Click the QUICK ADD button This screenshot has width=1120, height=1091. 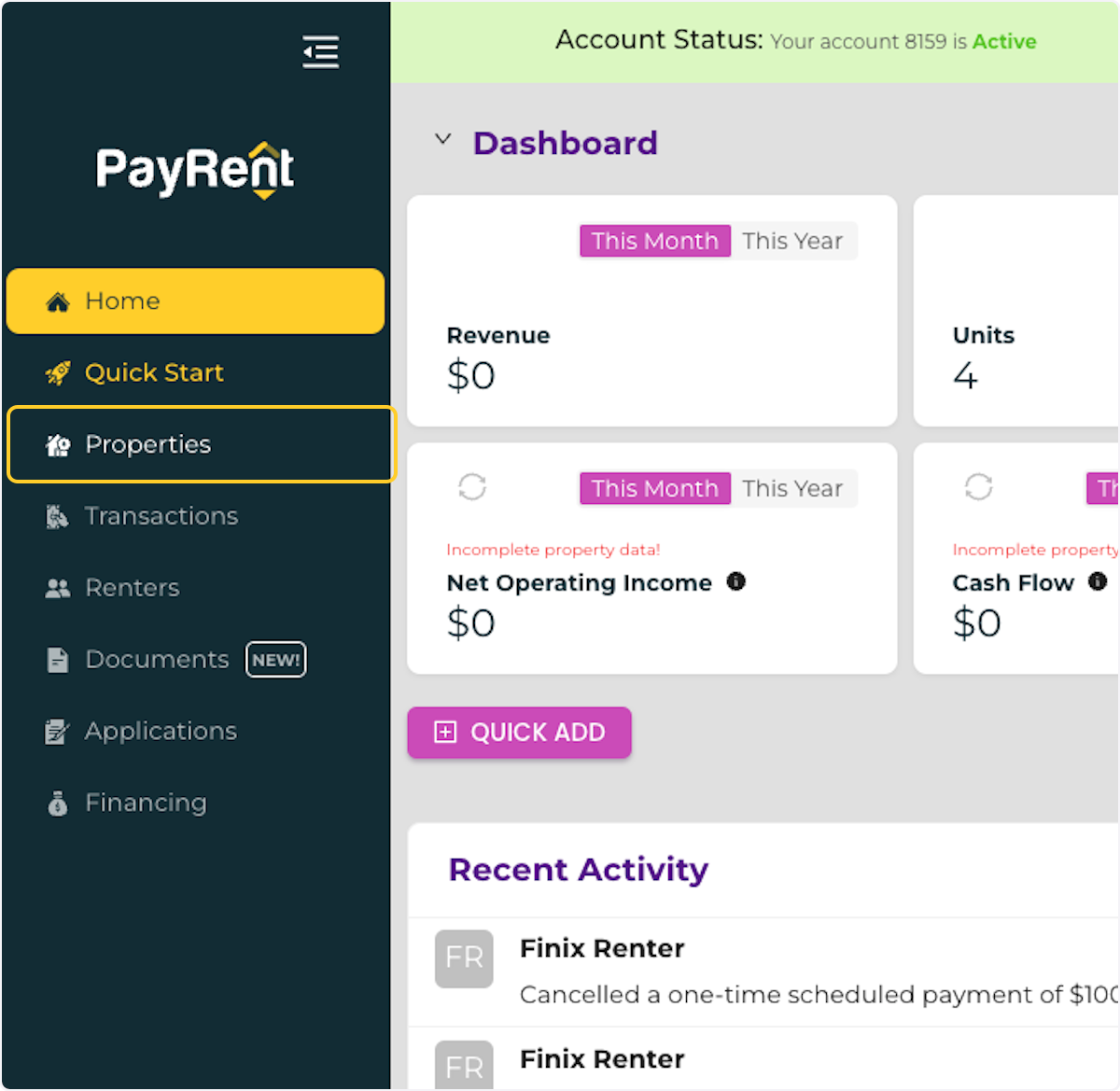click(x=519, y=733)
